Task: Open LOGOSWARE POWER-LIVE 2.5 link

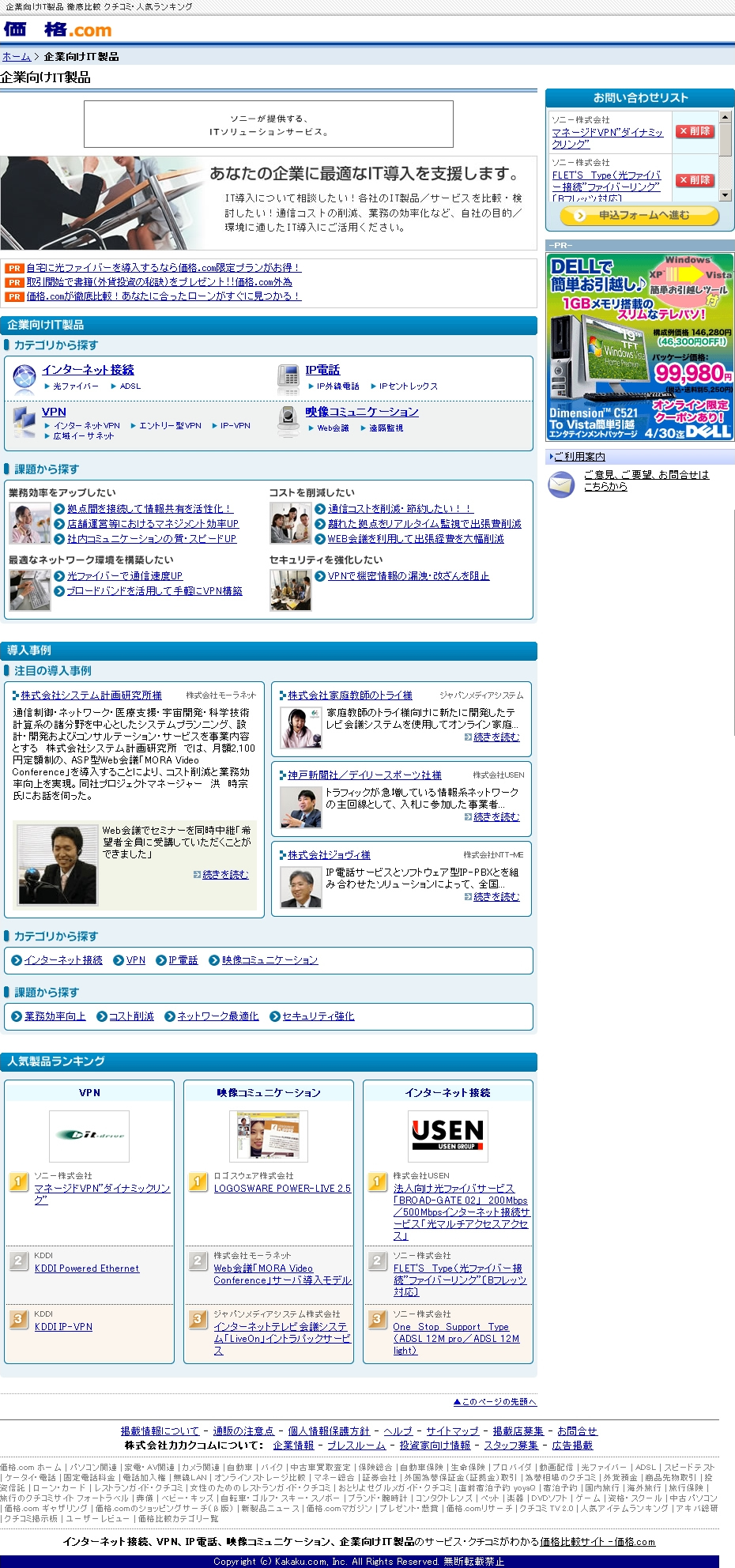Action: (x=282, y=1189)
